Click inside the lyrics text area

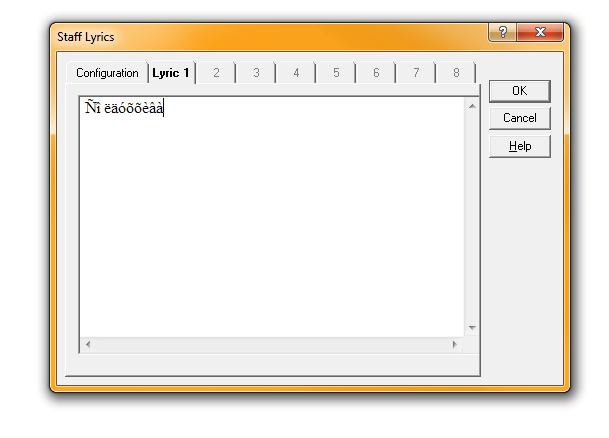pos(272,217)
